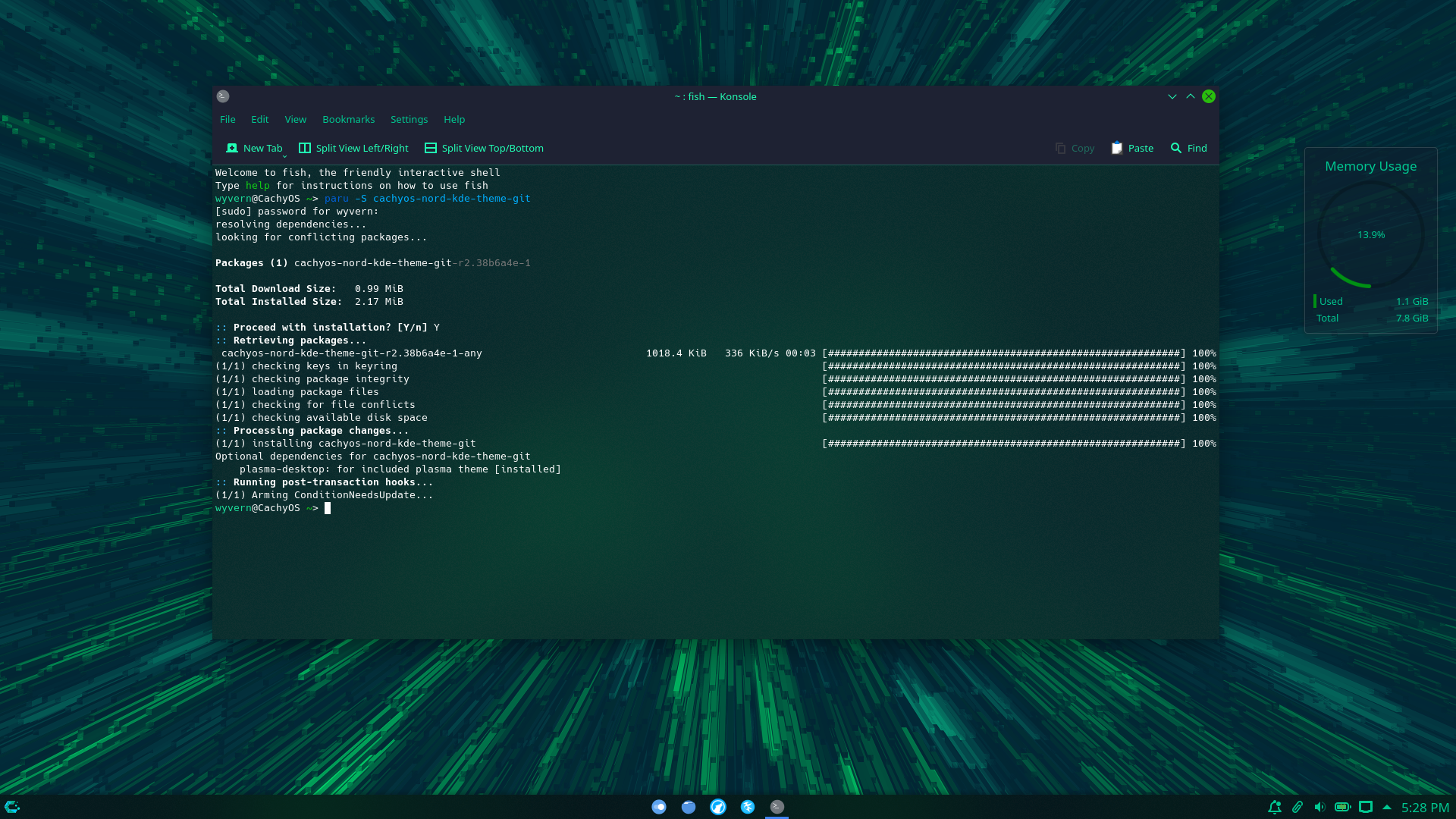Open the volume control from the tray
Image resolution: width=1456 pixels, height=819 pixels.
pyautogui.click(x=1320, y=807)
